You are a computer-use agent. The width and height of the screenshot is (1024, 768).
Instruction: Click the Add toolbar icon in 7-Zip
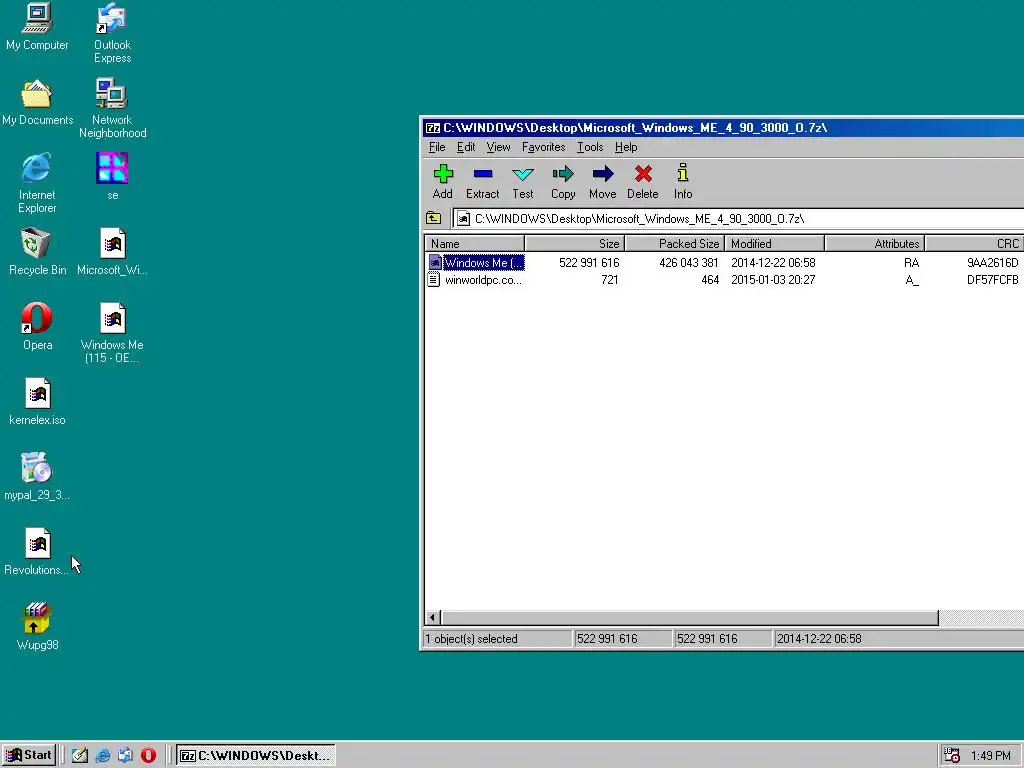coord(443,182)
